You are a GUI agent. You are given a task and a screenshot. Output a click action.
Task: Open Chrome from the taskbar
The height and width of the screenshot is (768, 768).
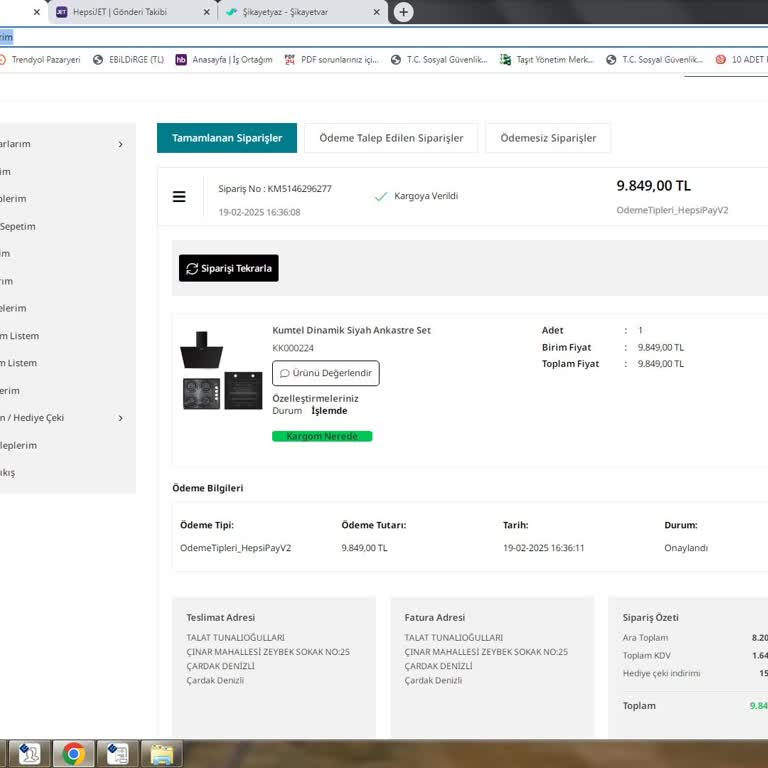pos(73,754)
